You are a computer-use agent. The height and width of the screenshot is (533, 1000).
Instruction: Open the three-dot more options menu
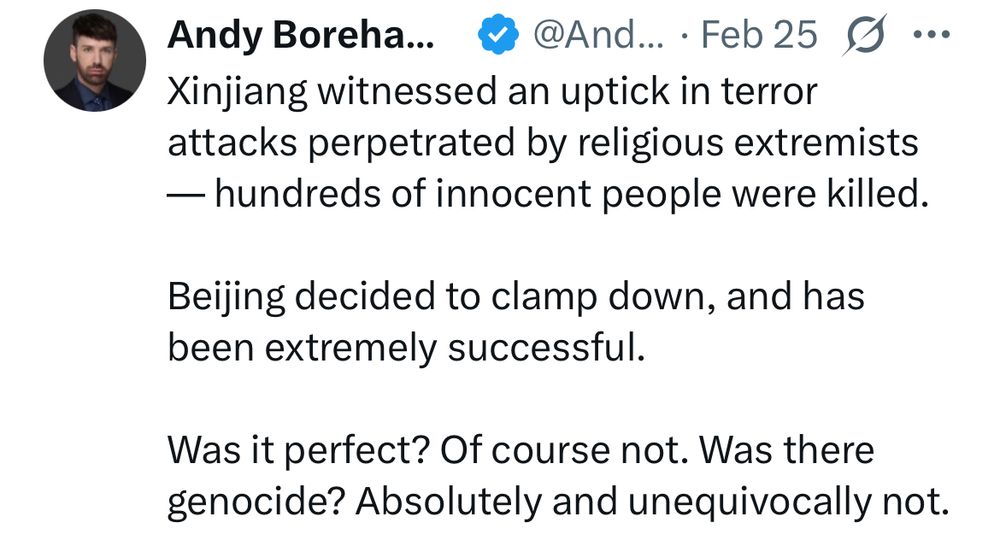click(x=932, y=34)
